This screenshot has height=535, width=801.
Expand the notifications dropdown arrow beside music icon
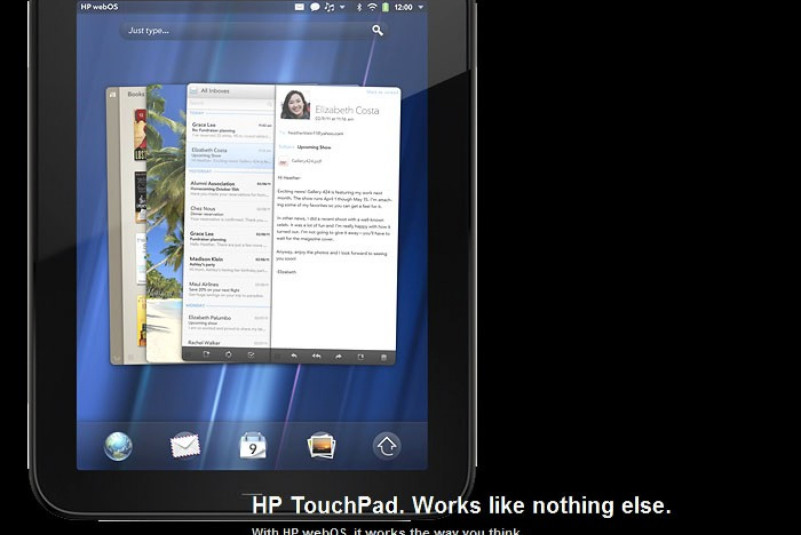point(342,7)
